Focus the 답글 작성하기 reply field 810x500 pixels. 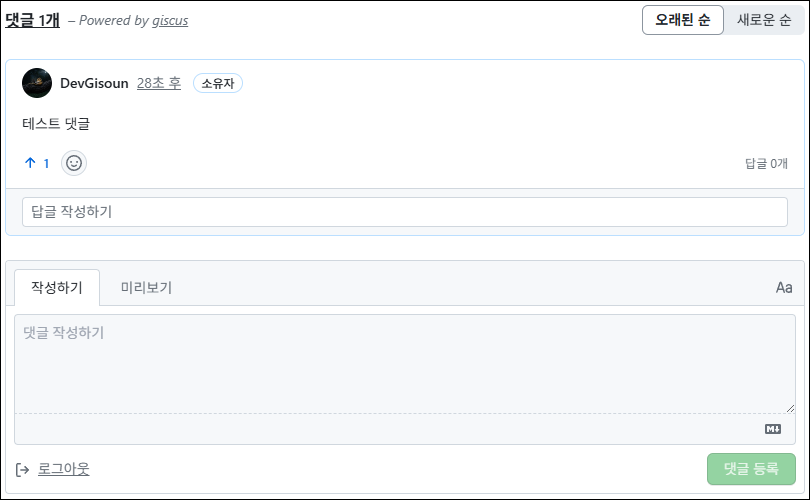pyautogui.click(x=404, y=212)
